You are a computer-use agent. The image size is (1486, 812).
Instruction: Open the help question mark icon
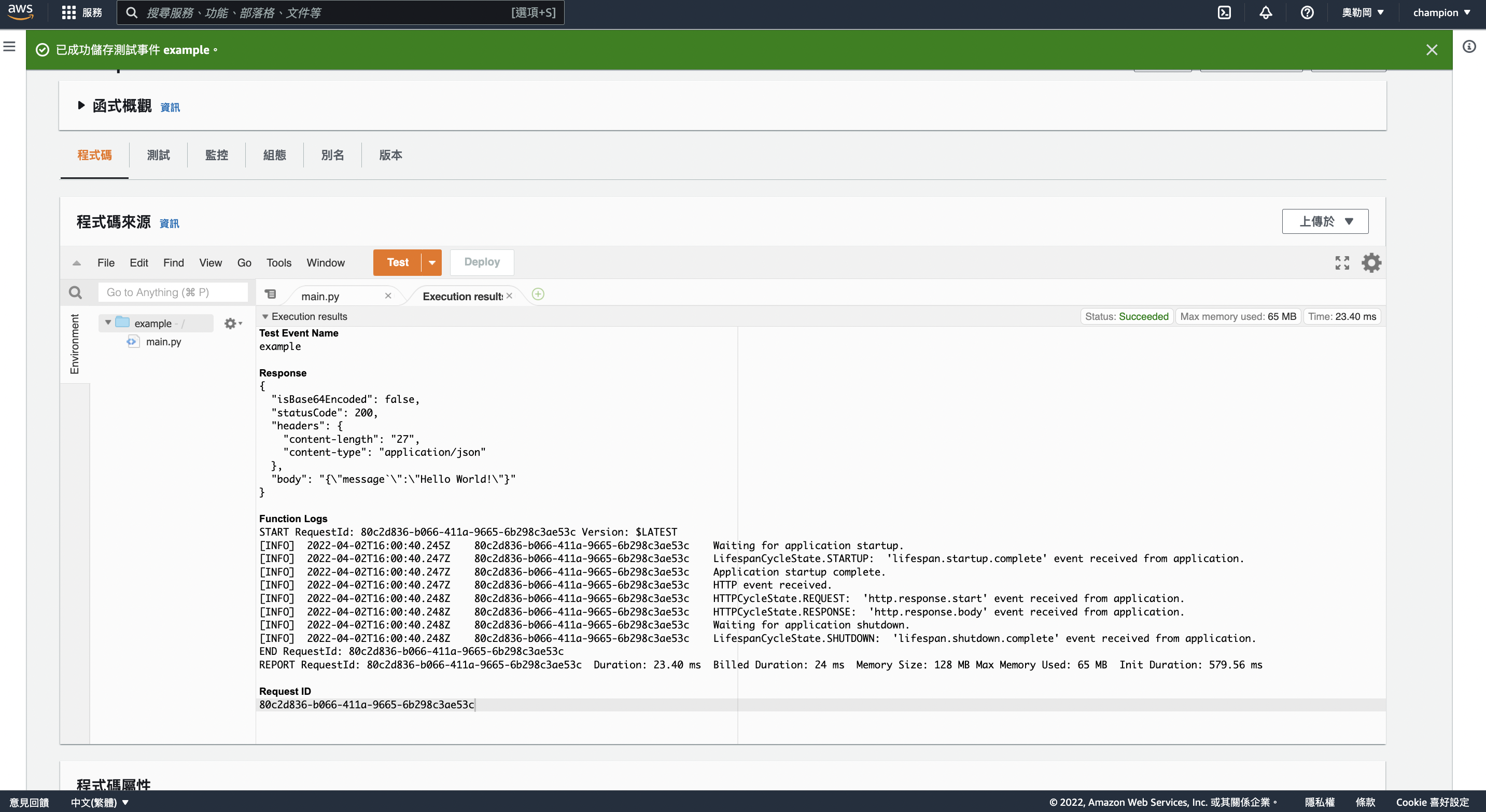click(1307, 12)
